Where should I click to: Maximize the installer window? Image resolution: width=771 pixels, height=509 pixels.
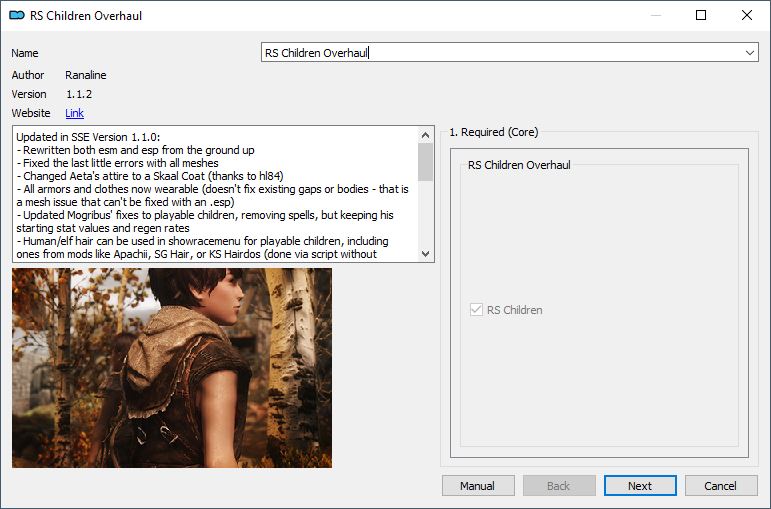[x=701, y=15]
